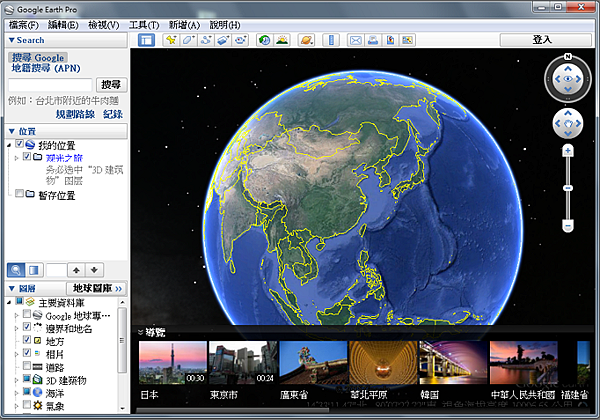The height and width of the screenshot is (420, 600).
Task: Move down arrow on the hand joystick
Action: tap(568, 133)
